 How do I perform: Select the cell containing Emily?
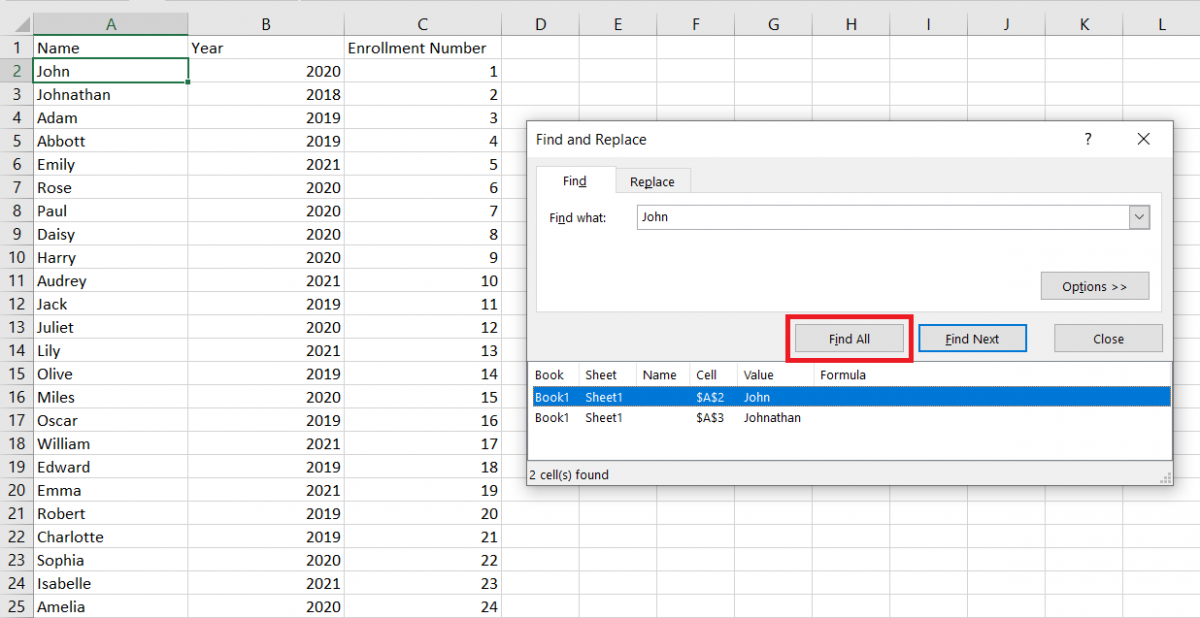tap(111, 165)
